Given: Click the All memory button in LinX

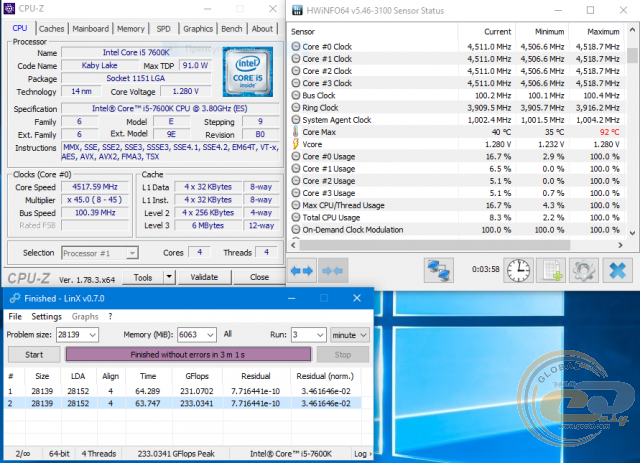Looking at the screenshot, I should click(x=228, y=334).
